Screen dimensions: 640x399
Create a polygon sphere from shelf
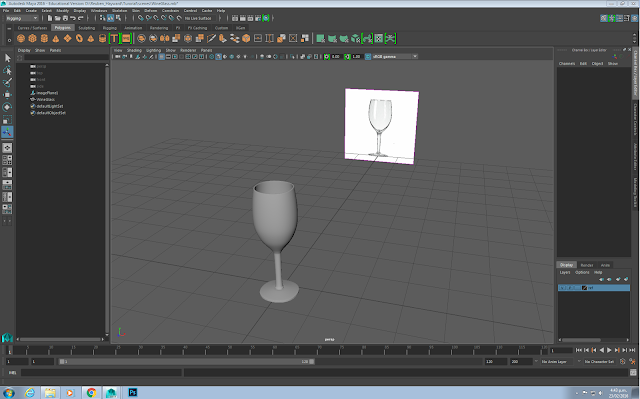click(x=21, y=38)
